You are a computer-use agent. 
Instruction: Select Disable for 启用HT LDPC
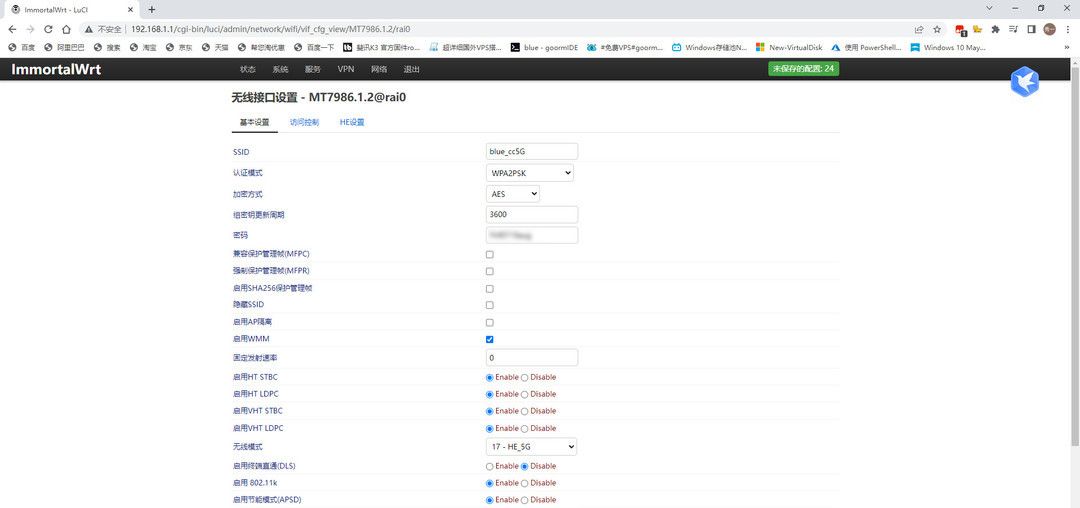[x=525, y=394]
